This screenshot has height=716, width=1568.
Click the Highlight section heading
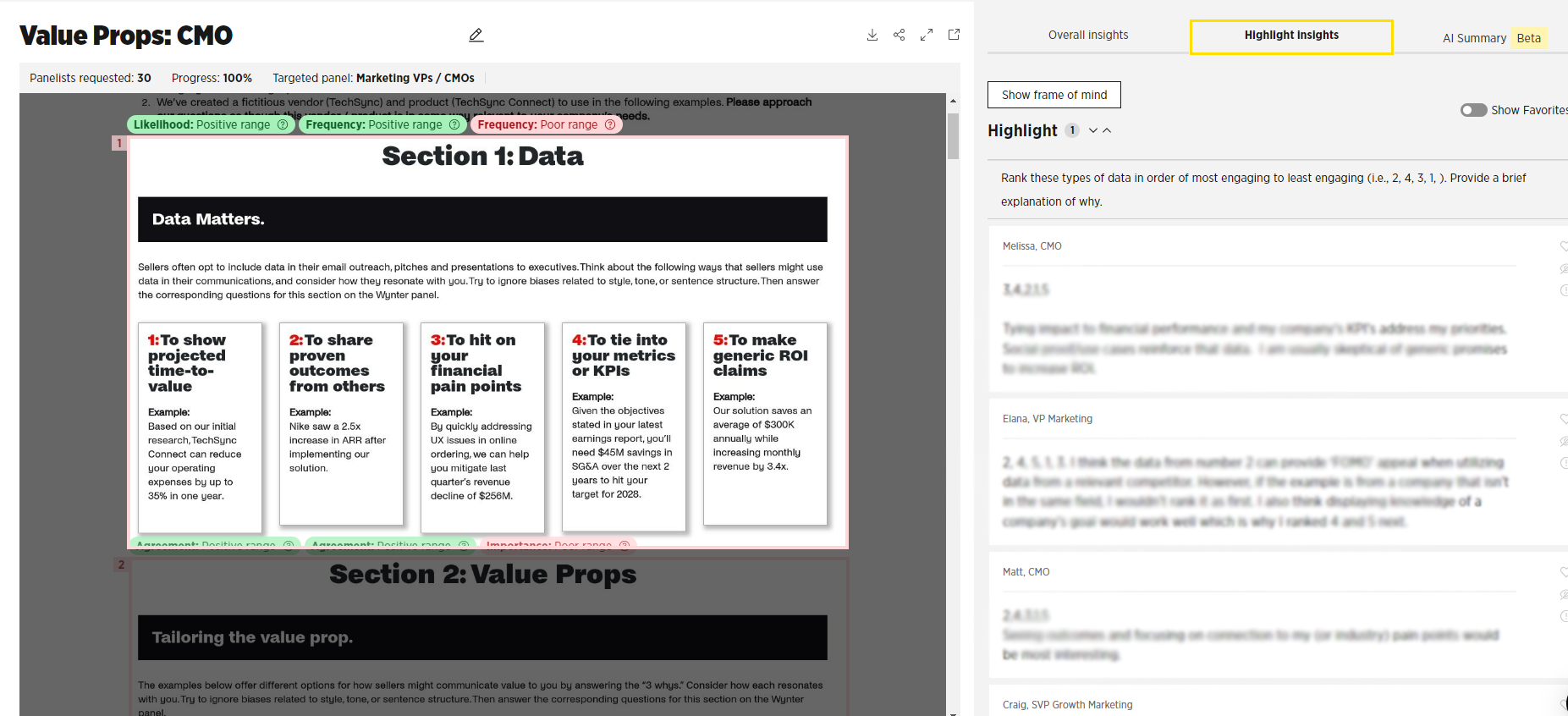click(x=1022, y=130)
